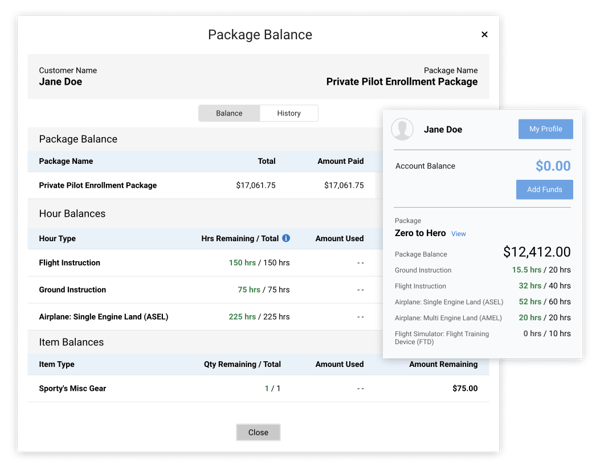This screenshot has height=475, width=600.
Task: Click the 32 hrs / 40 hrs Flight Instruction value
Action: point(545,286)
